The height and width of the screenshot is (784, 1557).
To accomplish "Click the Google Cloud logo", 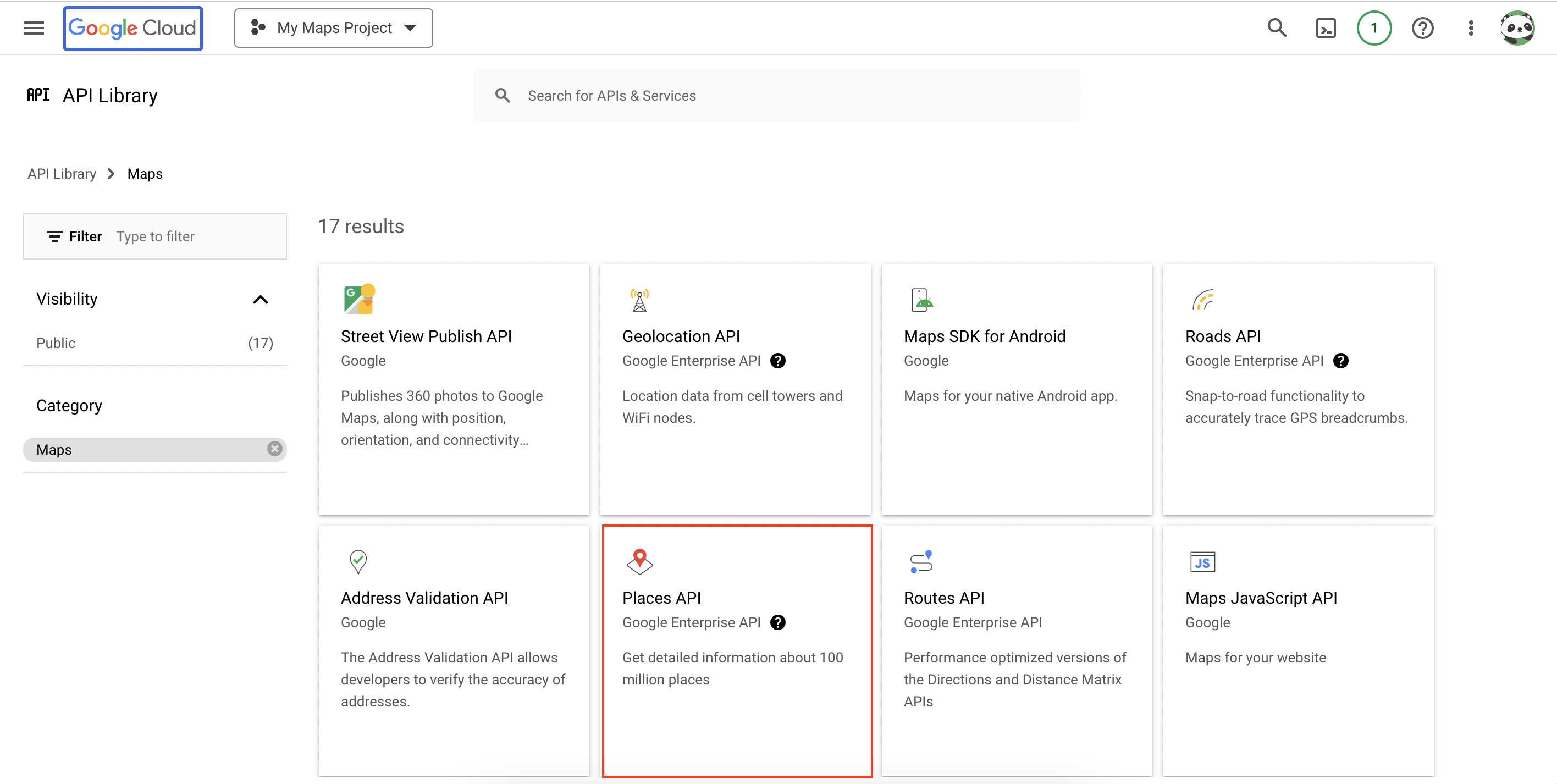I will point(132,28).
